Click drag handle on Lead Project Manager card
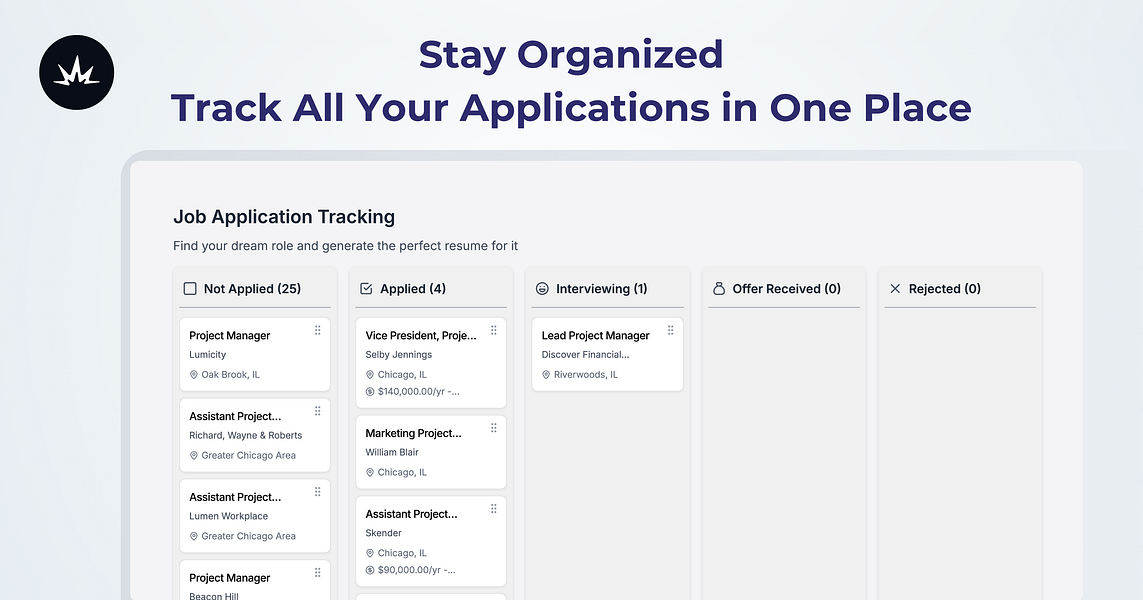The image size is (1143, 600). [x=671, y=330]
